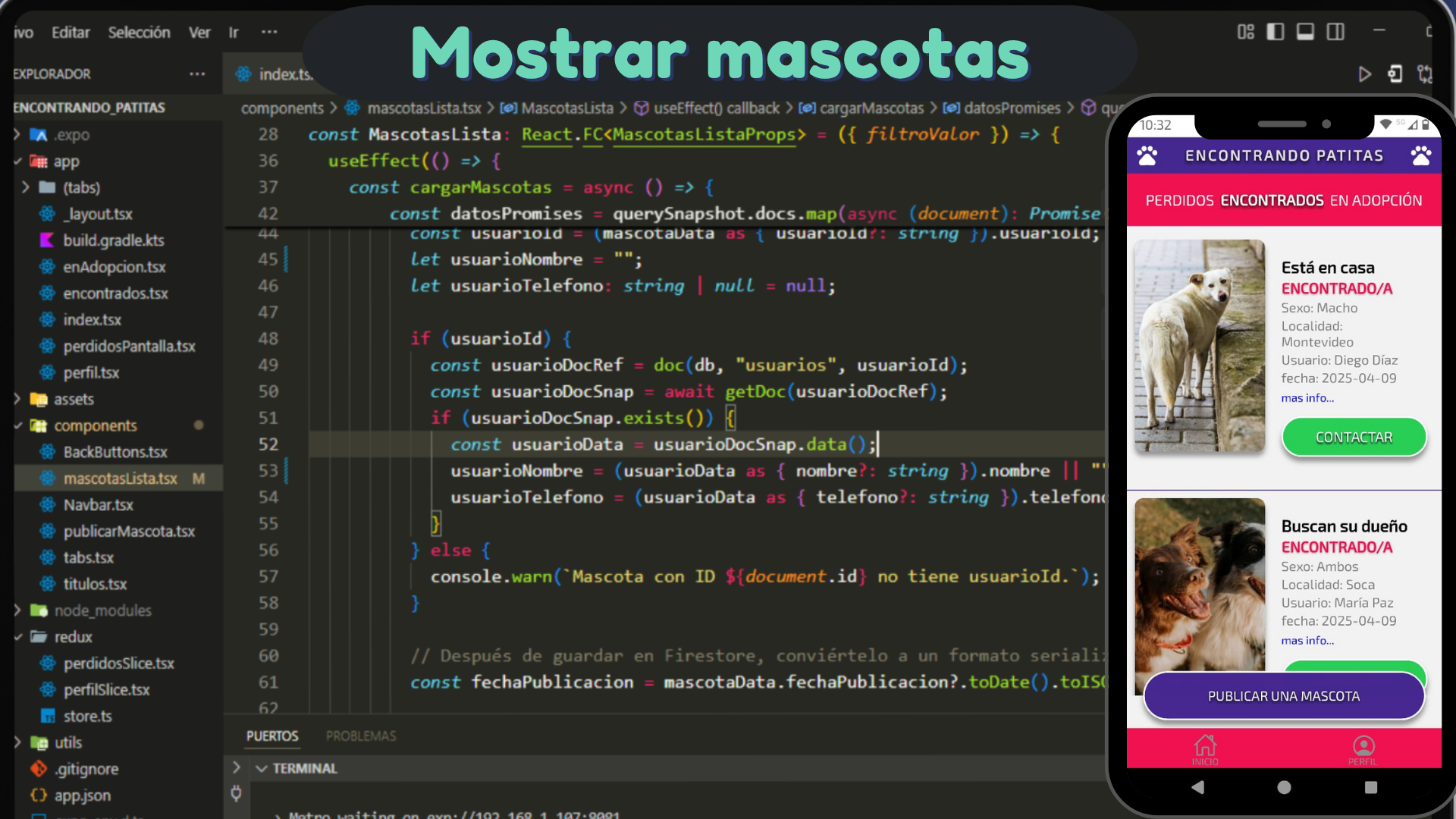This screenshot has width=1456, height=819.
Task: Switch to the PROBLEMAS panel tab
Action: point(361,736)
